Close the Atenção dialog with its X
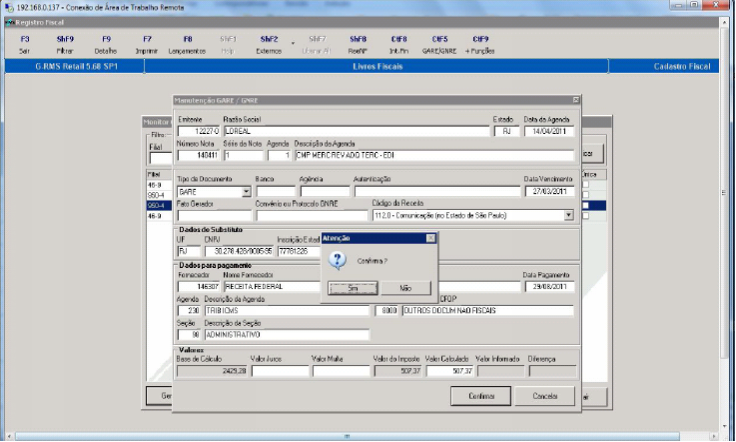This screenshot has height=442, width=736. pyautogui.click(x=430, y=238)
